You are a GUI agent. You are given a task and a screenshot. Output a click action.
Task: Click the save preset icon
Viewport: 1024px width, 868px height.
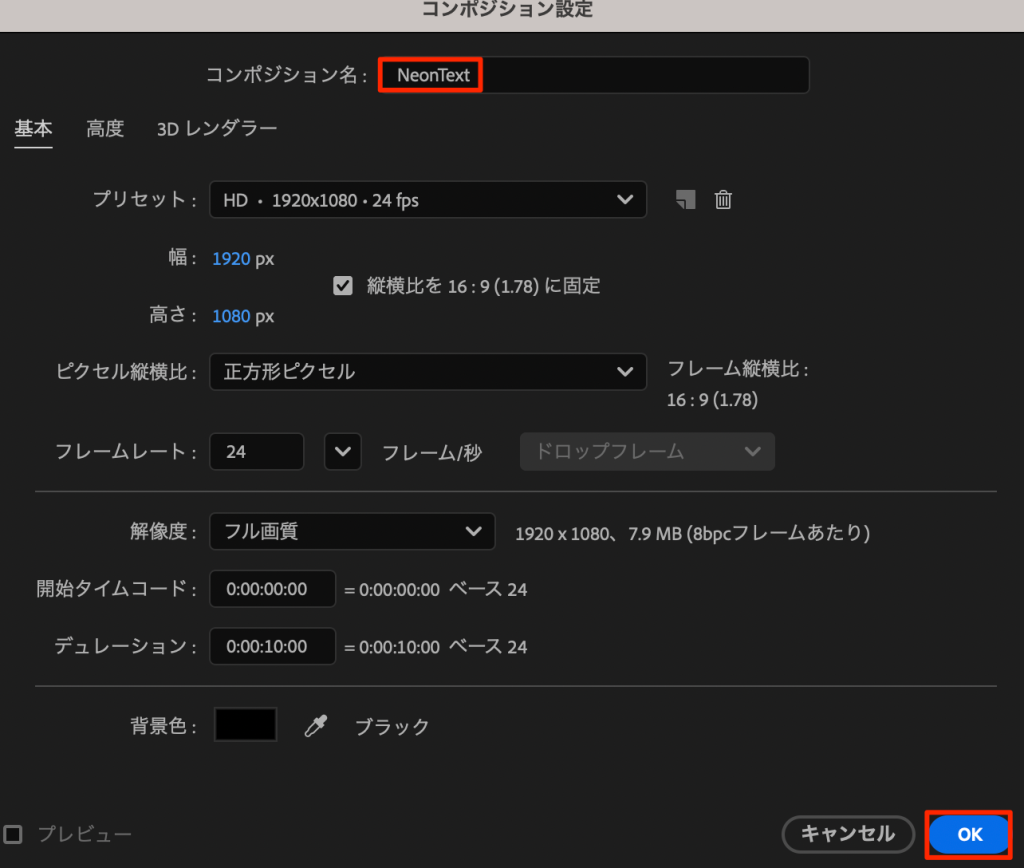pos(685,200)
